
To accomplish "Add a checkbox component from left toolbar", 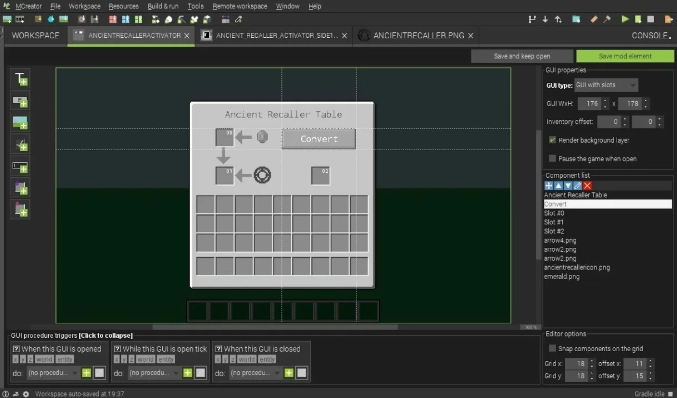I will pos(20,145).
